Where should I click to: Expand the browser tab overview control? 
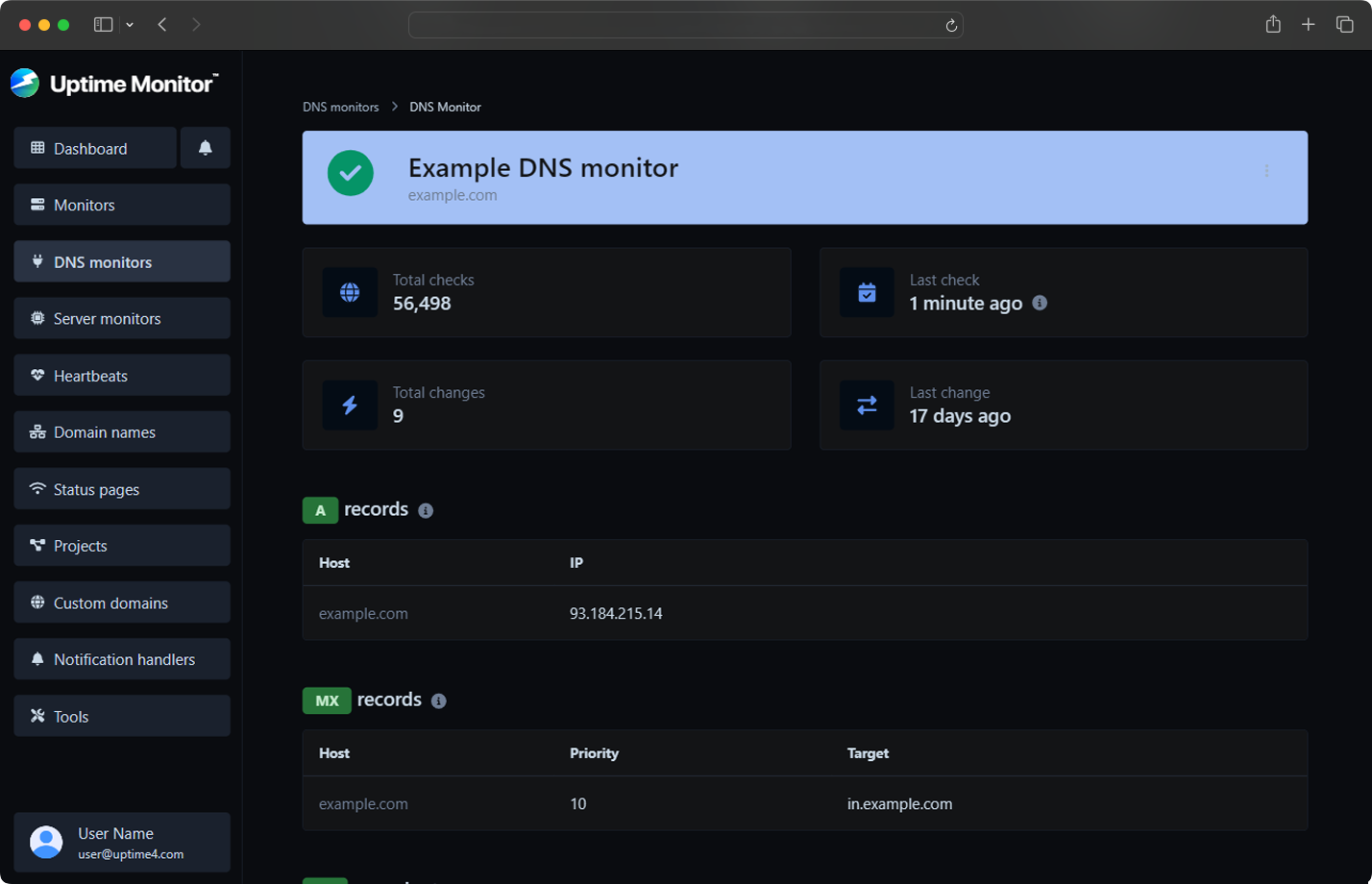click(x=1343, y=24)
